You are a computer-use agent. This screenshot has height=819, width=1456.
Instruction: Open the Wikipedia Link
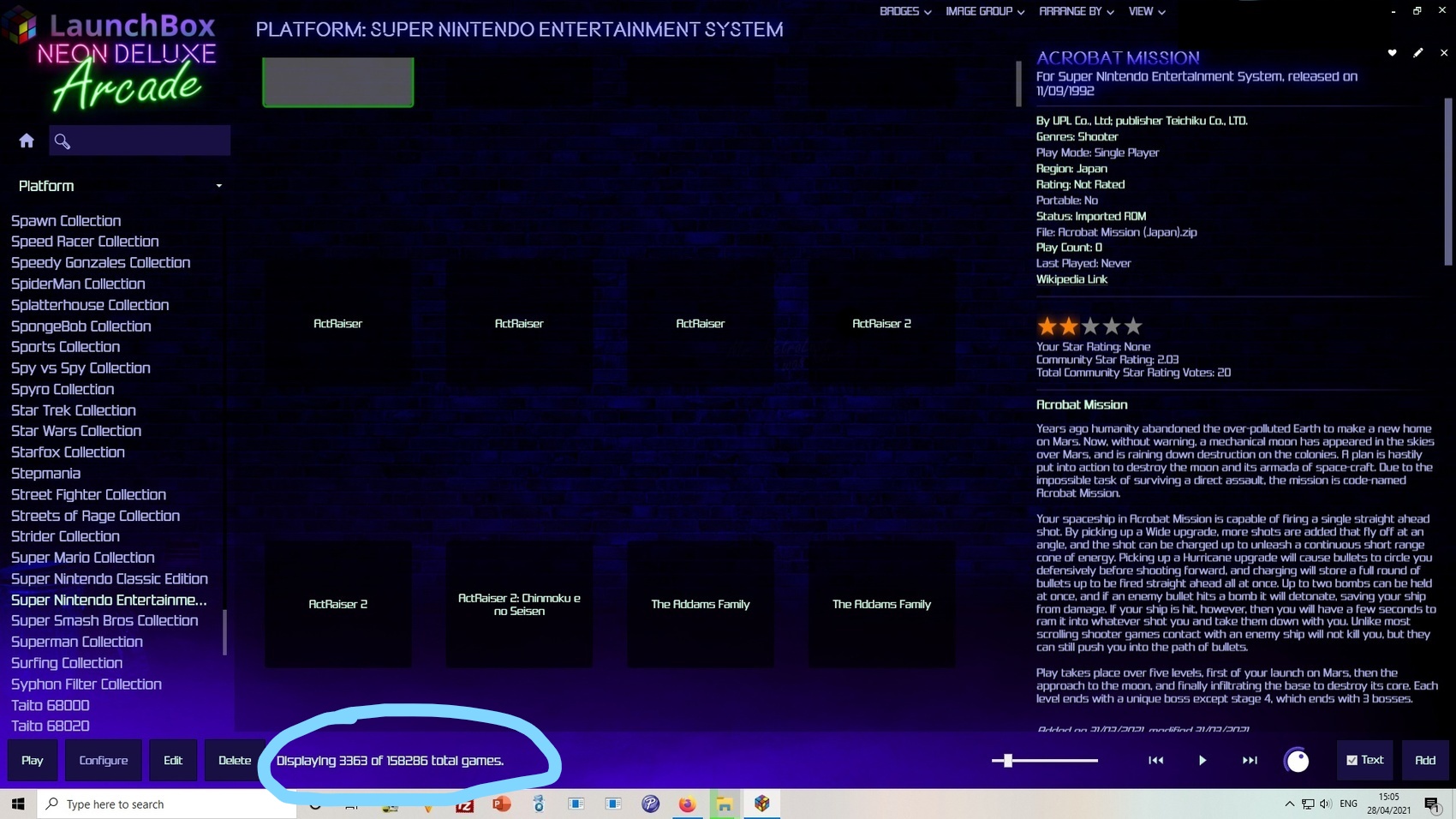tap(1071, 279)
